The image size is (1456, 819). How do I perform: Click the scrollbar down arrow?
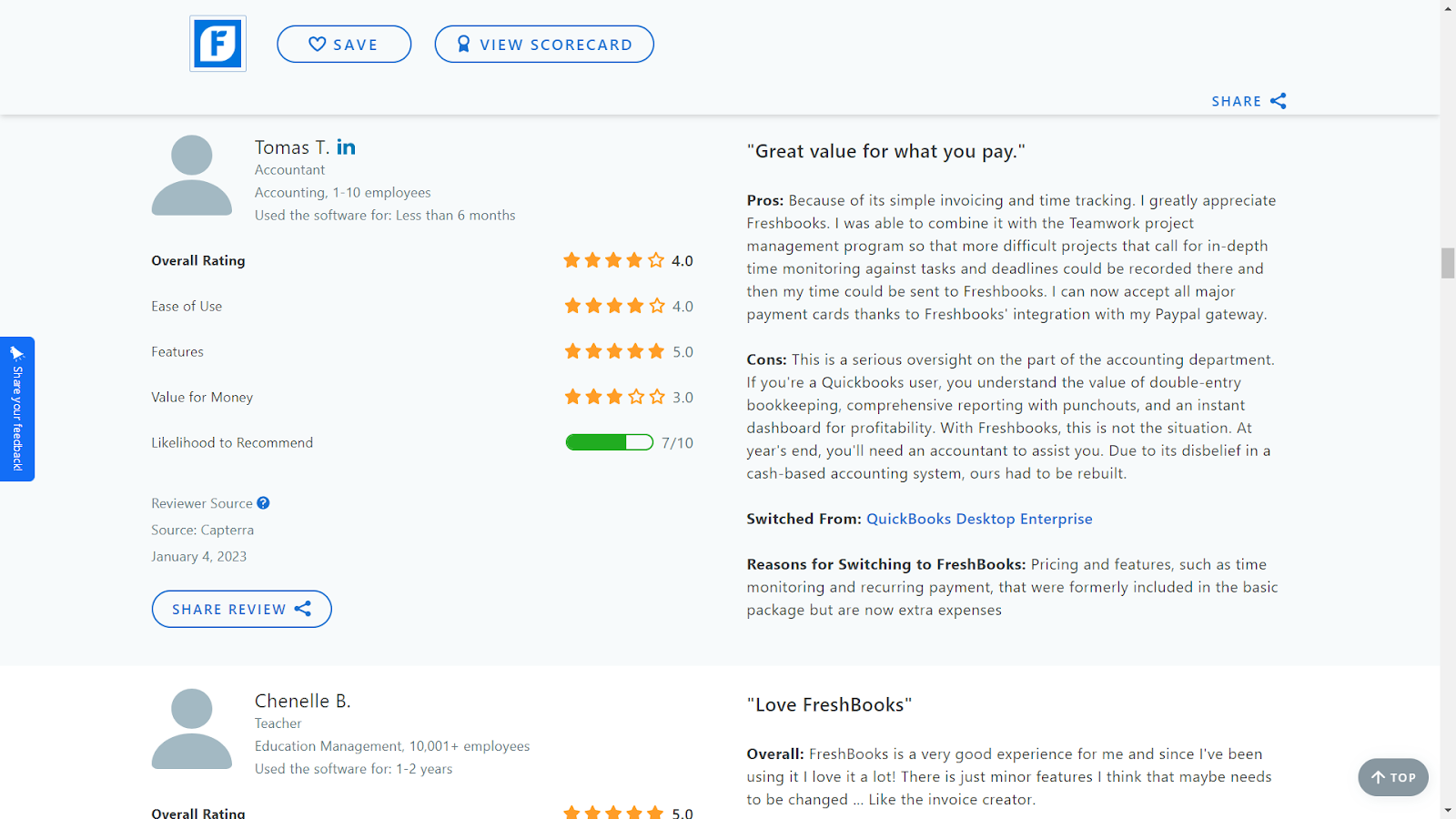click(1448, 810)
